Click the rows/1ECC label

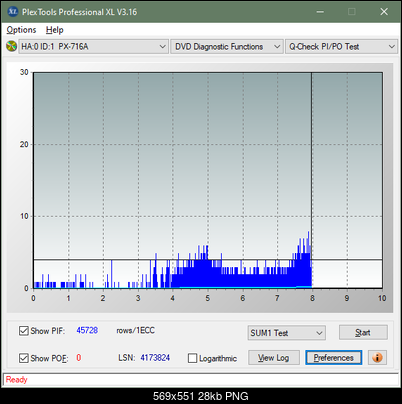(135, 330)
